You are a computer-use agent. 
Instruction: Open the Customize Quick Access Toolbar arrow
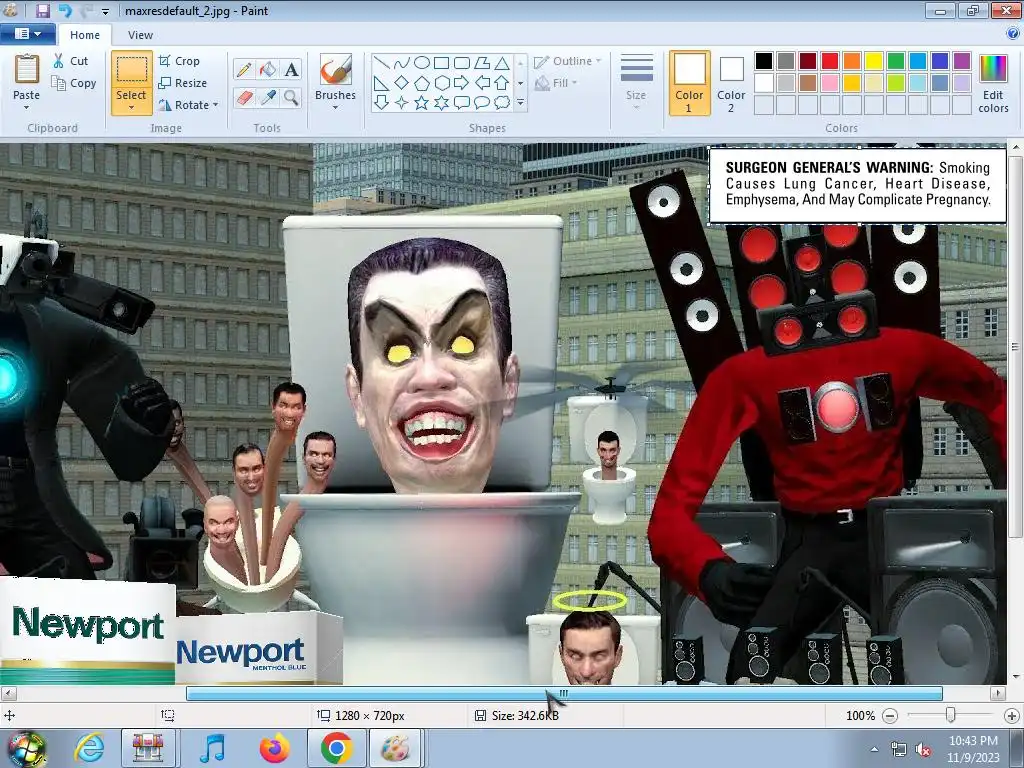coord(105,12)
